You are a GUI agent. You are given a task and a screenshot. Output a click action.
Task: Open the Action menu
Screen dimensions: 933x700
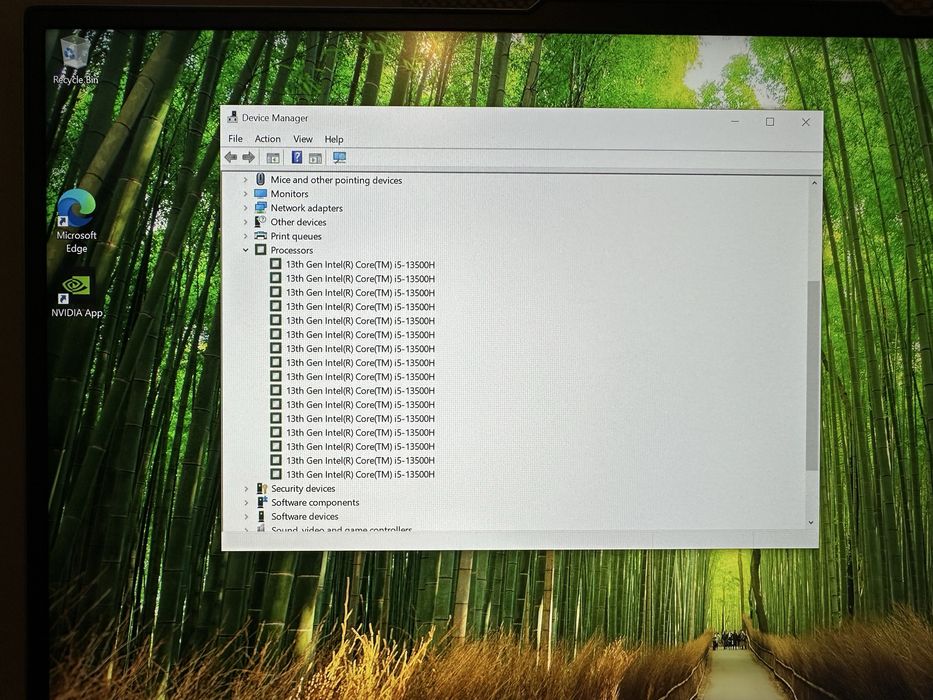point(268,139)
